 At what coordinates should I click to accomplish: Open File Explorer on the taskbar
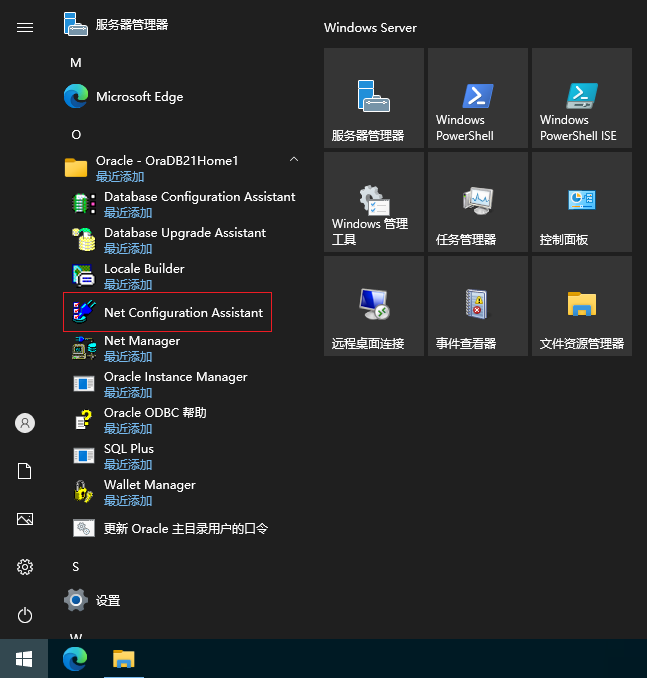tap(124, 659)
